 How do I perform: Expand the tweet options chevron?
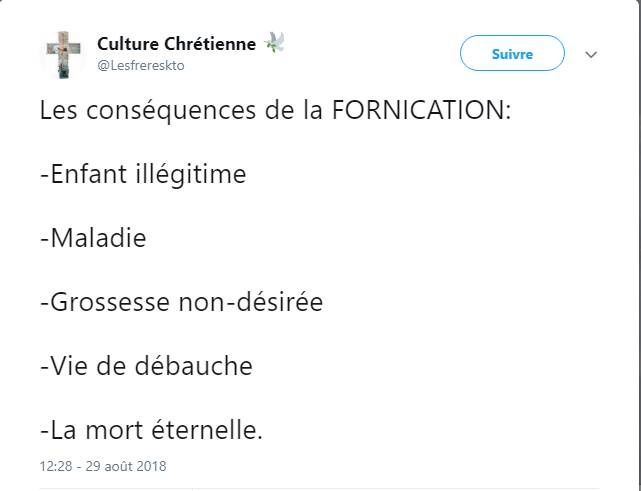(591, 54)
